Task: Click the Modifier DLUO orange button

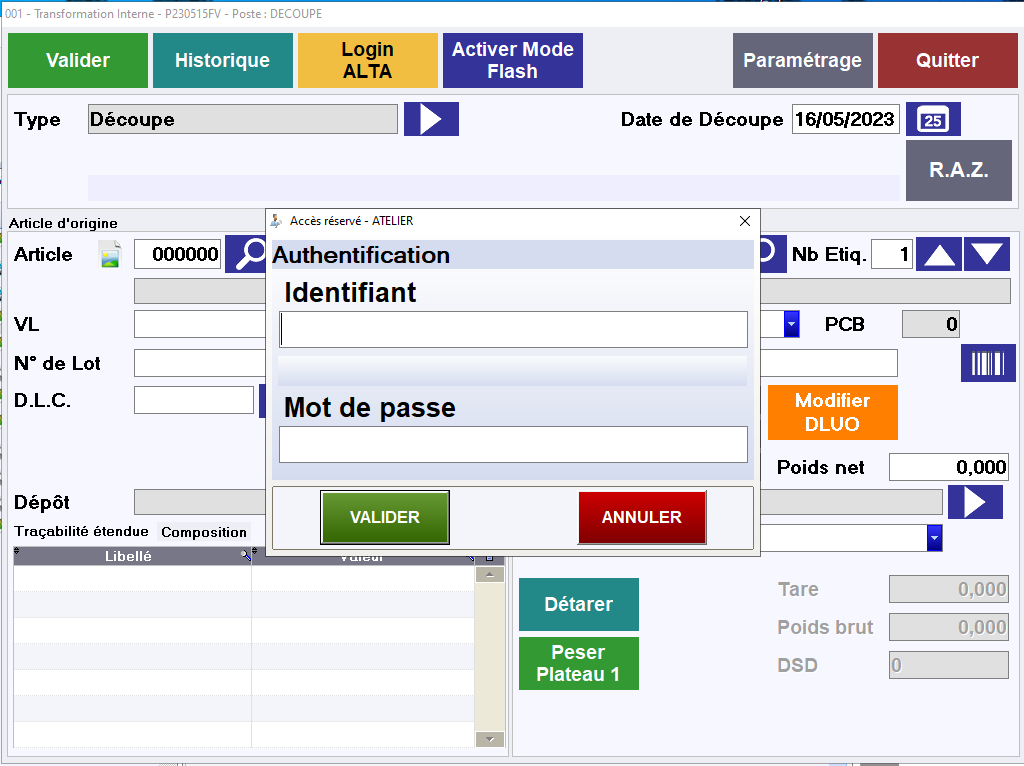Action: (832, 412)
